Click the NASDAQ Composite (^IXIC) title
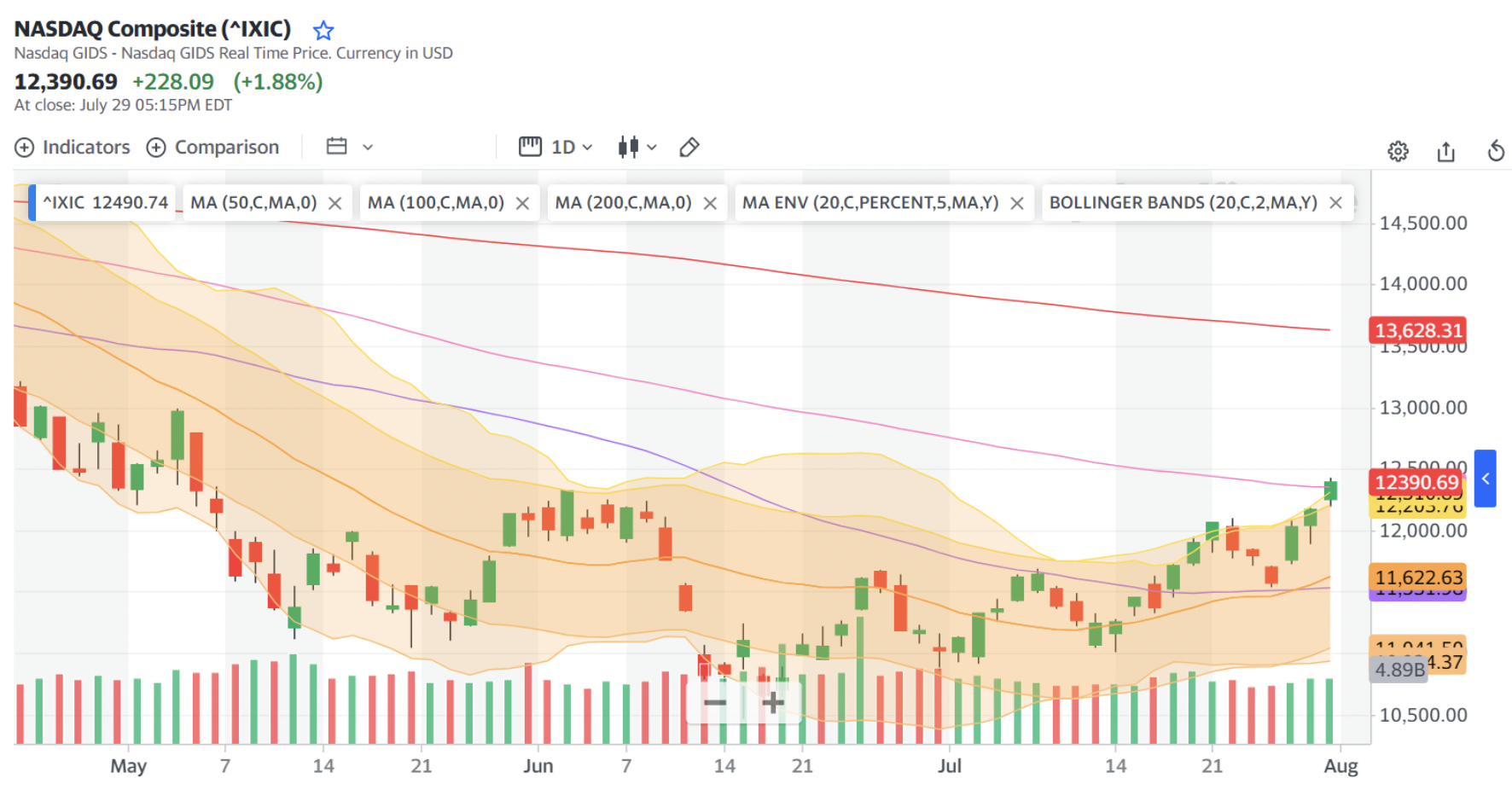The width and height of the screenshot is (1512, 807). (153, 29)
